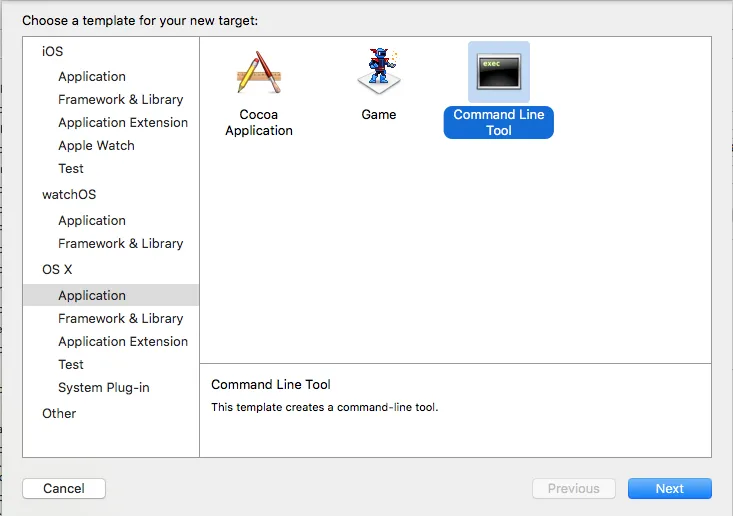Open Framework & Library under OS X
Viewport: 733px width, 516px height.
(x=121, y=318)
